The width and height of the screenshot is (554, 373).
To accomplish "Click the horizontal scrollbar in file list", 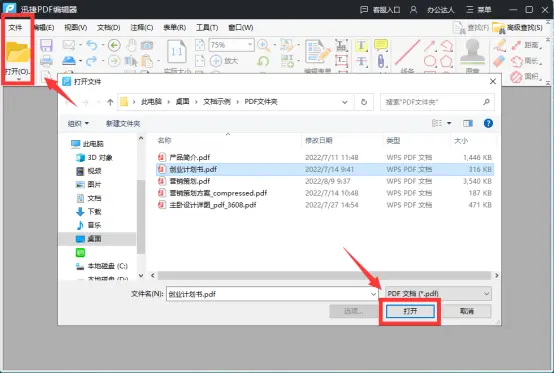I will pos(324,276).
